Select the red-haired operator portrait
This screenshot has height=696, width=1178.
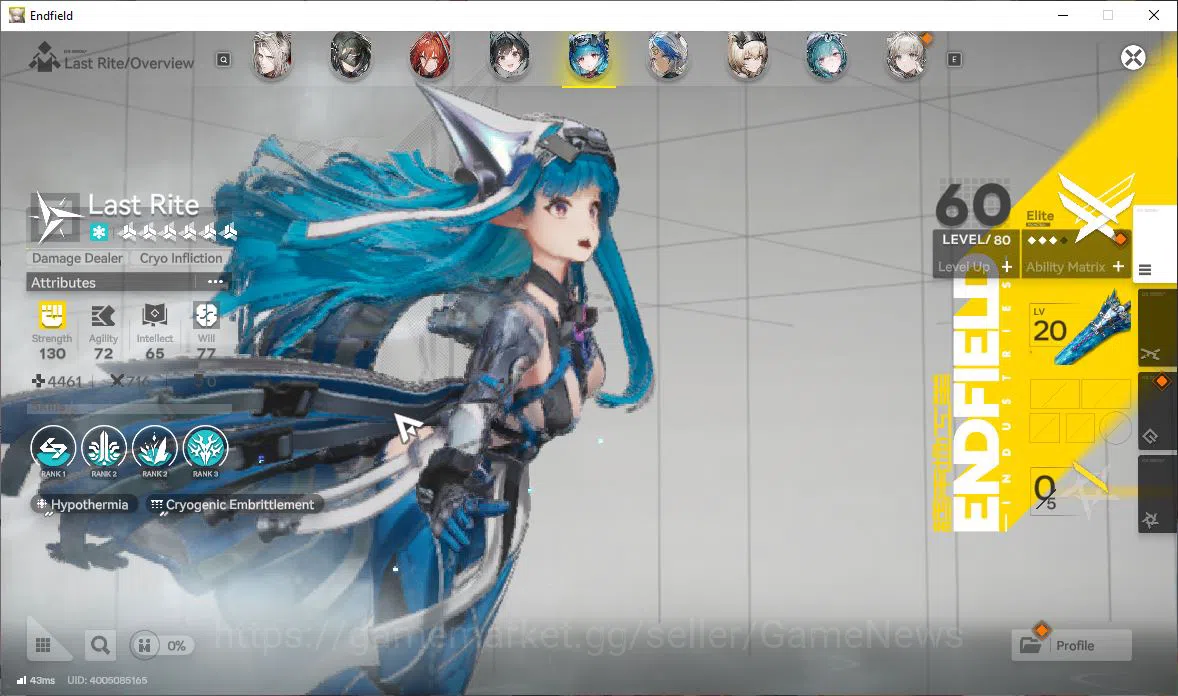(430, 56)
